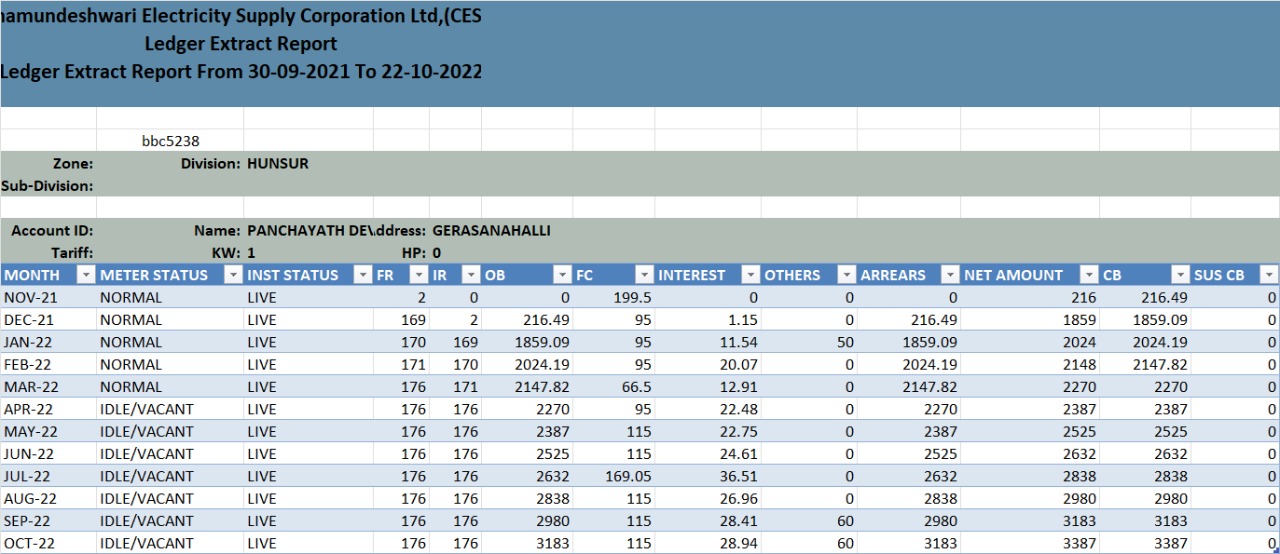Select the JUN-22 month cell

click(48, 454)
